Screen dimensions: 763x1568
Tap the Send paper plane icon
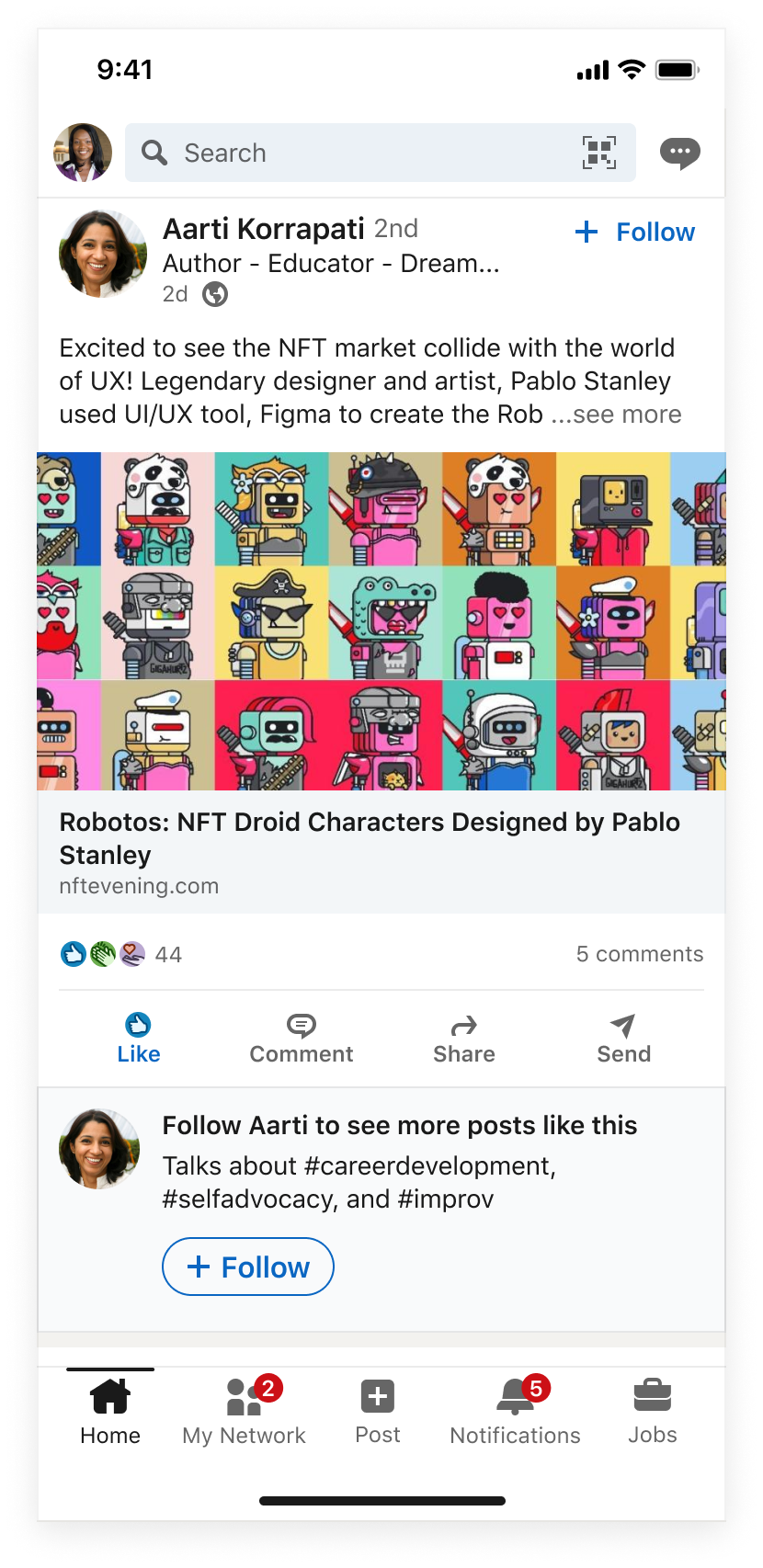click(x=622, y=1026)
